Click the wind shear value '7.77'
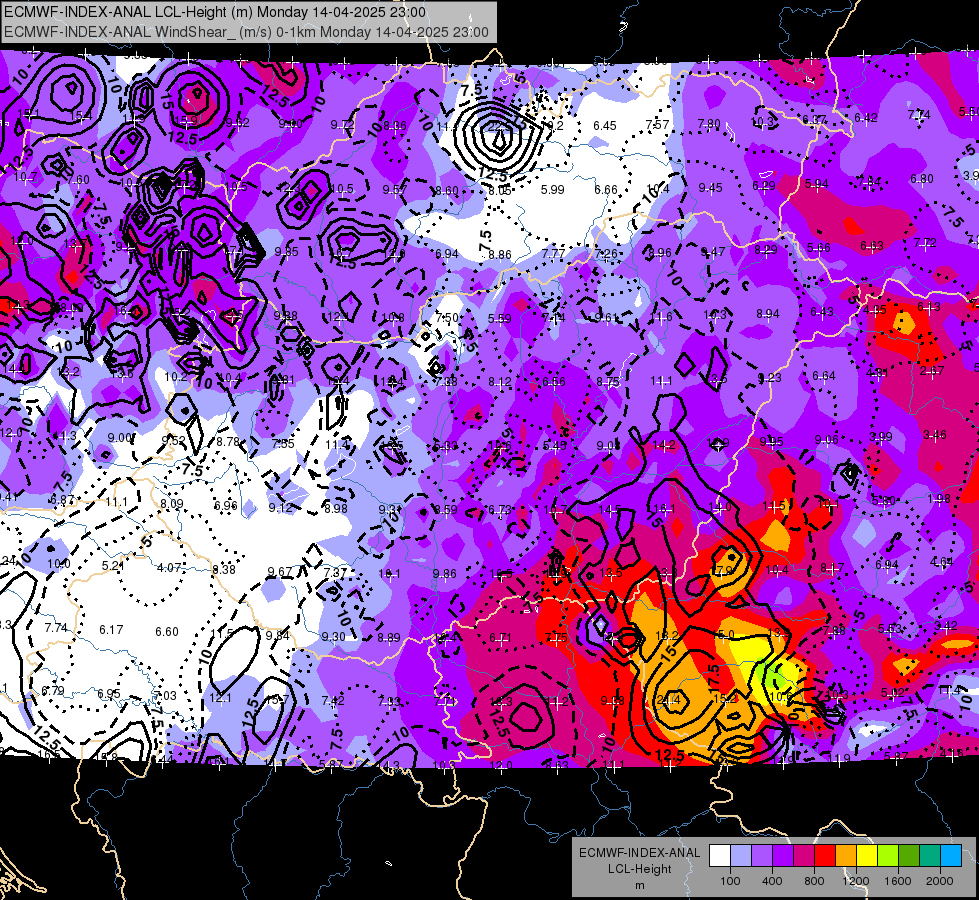Image resolution: width=979 pixels, height=900 pixels. pyautogui.click(x=553, y=253)
